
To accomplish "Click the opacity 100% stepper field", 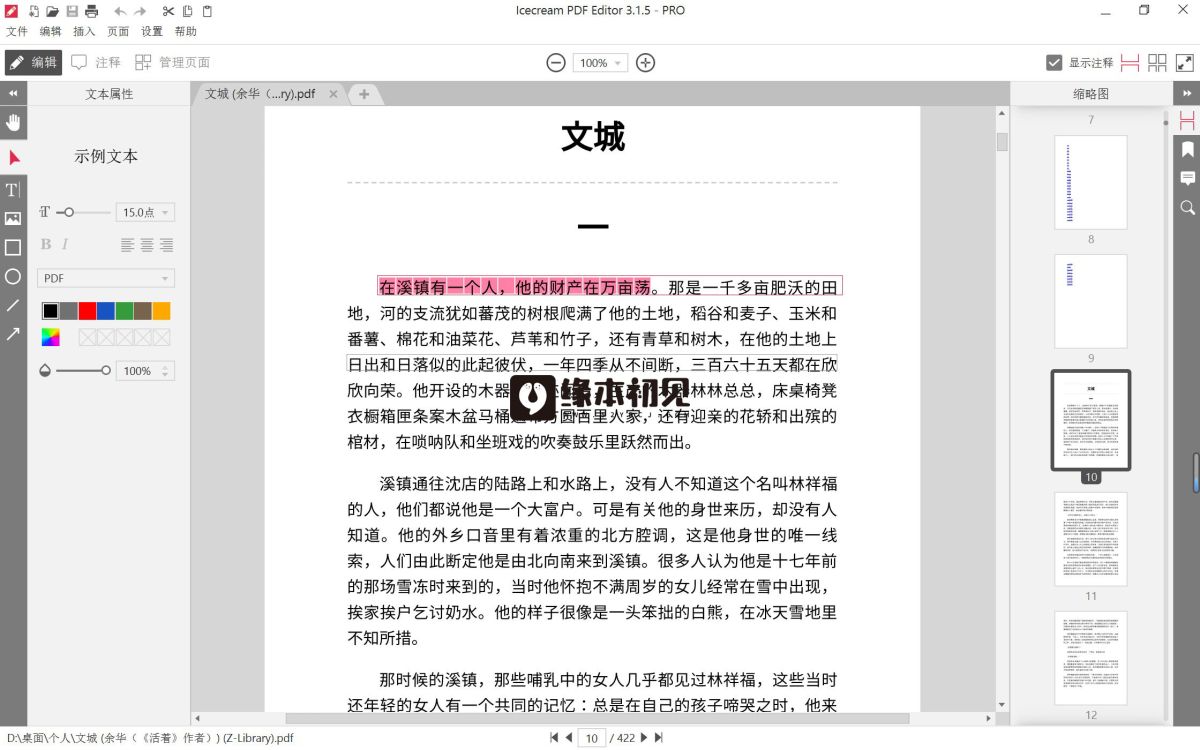I will pos(145,371).
